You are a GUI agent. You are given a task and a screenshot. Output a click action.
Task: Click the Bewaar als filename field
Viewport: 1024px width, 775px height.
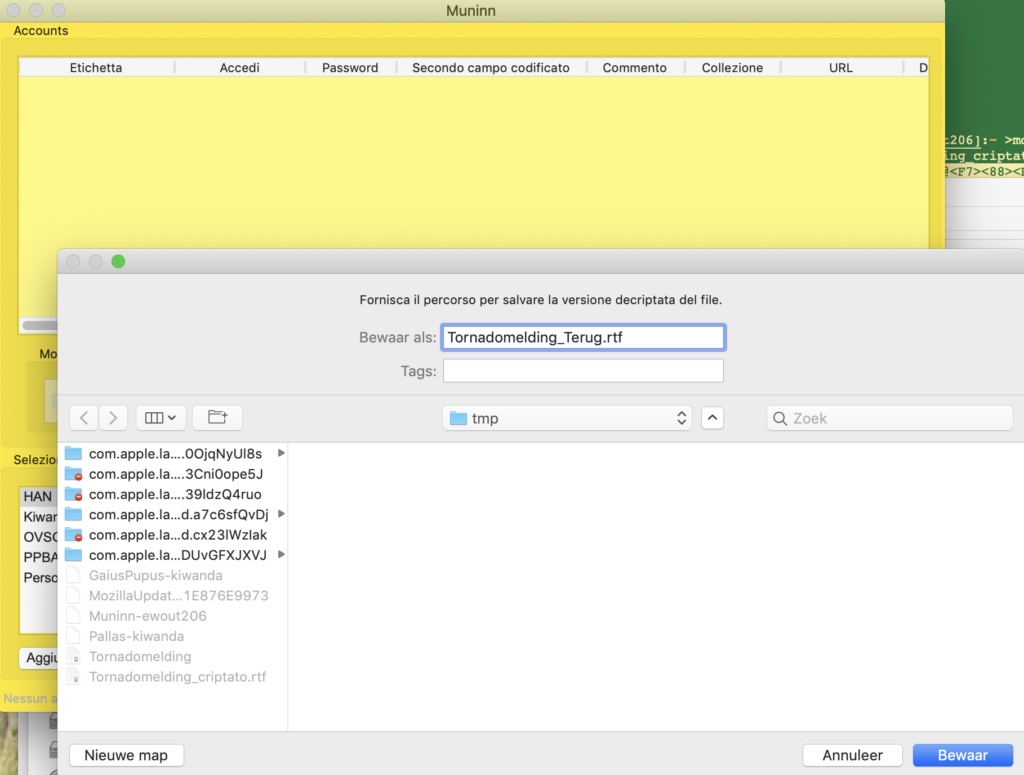(582, 338)
